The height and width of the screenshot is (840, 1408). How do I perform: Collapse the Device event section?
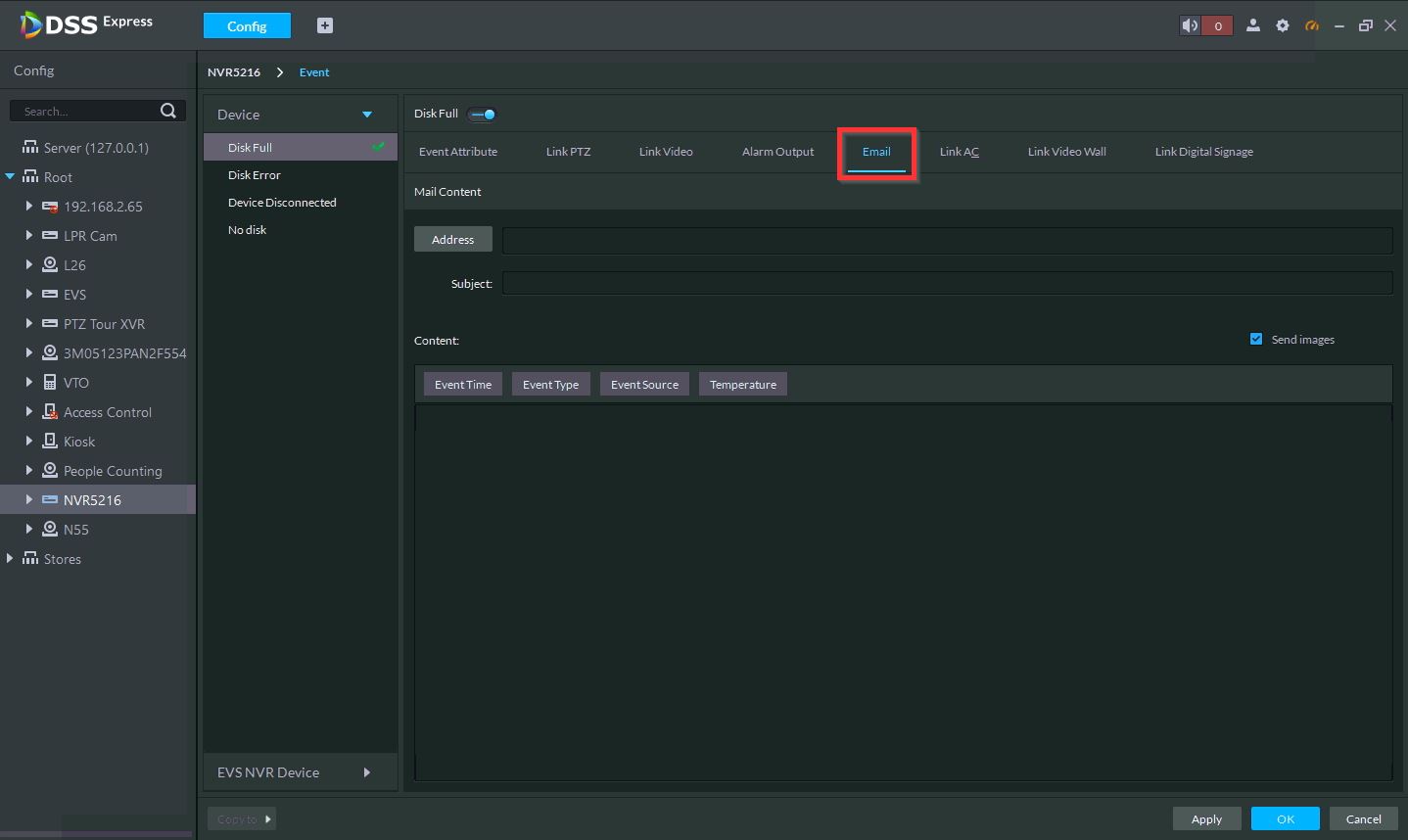coord(367,115)
